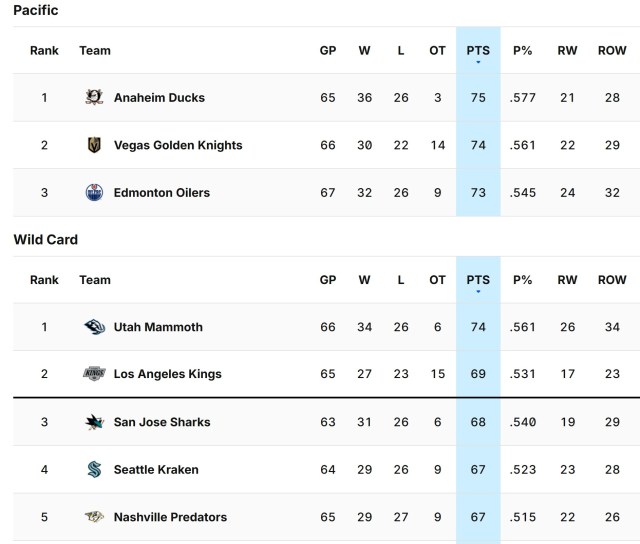Sort Pacific table by Rank header
This screenshot has height=544, width=640.
44,50
